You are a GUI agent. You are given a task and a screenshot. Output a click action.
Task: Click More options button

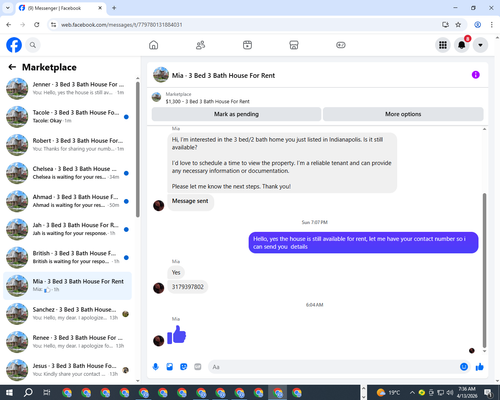pyautogui.click(x=403, y=114)
